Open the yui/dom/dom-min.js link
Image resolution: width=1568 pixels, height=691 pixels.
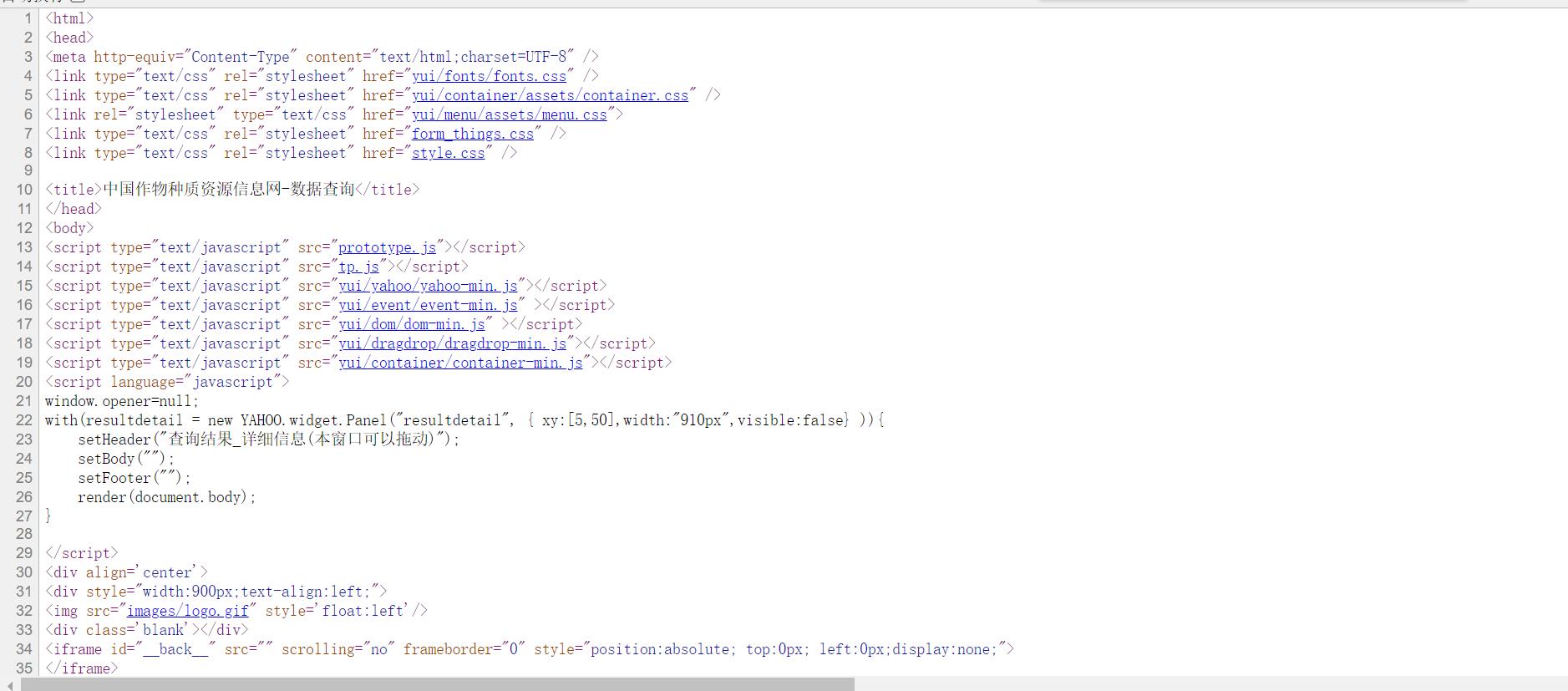click(411, 324)
